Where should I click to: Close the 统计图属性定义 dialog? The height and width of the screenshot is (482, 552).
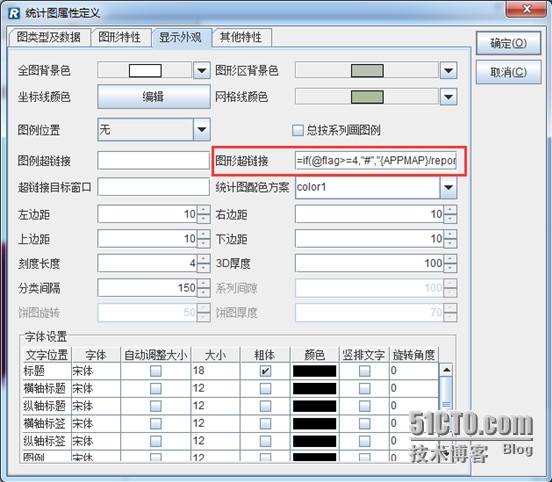coord(527,9)
